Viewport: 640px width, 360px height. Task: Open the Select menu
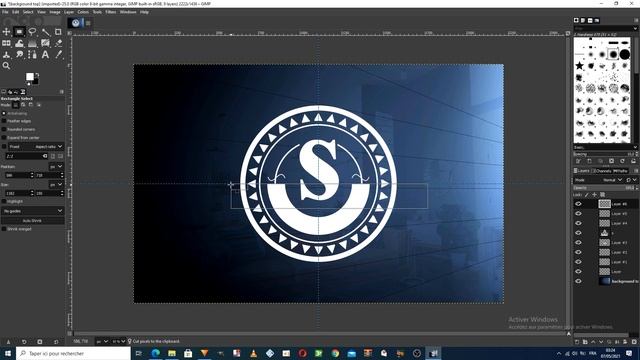pyautogui.click(x=28, y=12)
